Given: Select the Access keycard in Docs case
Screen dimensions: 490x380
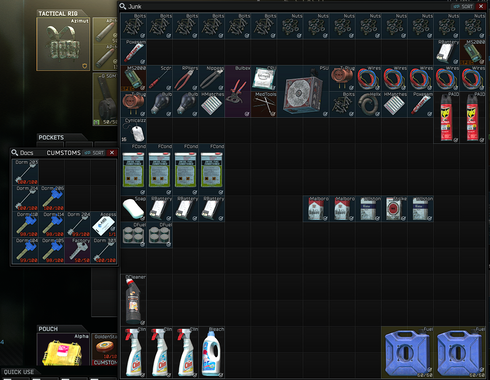Looking at the screenshot, I should pos(104,224).
